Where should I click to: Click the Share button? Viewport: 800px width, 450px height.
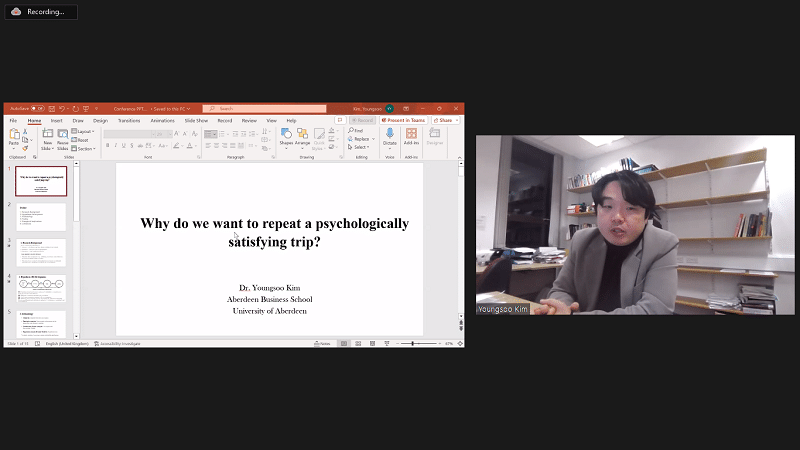click(x=445, y=120)
